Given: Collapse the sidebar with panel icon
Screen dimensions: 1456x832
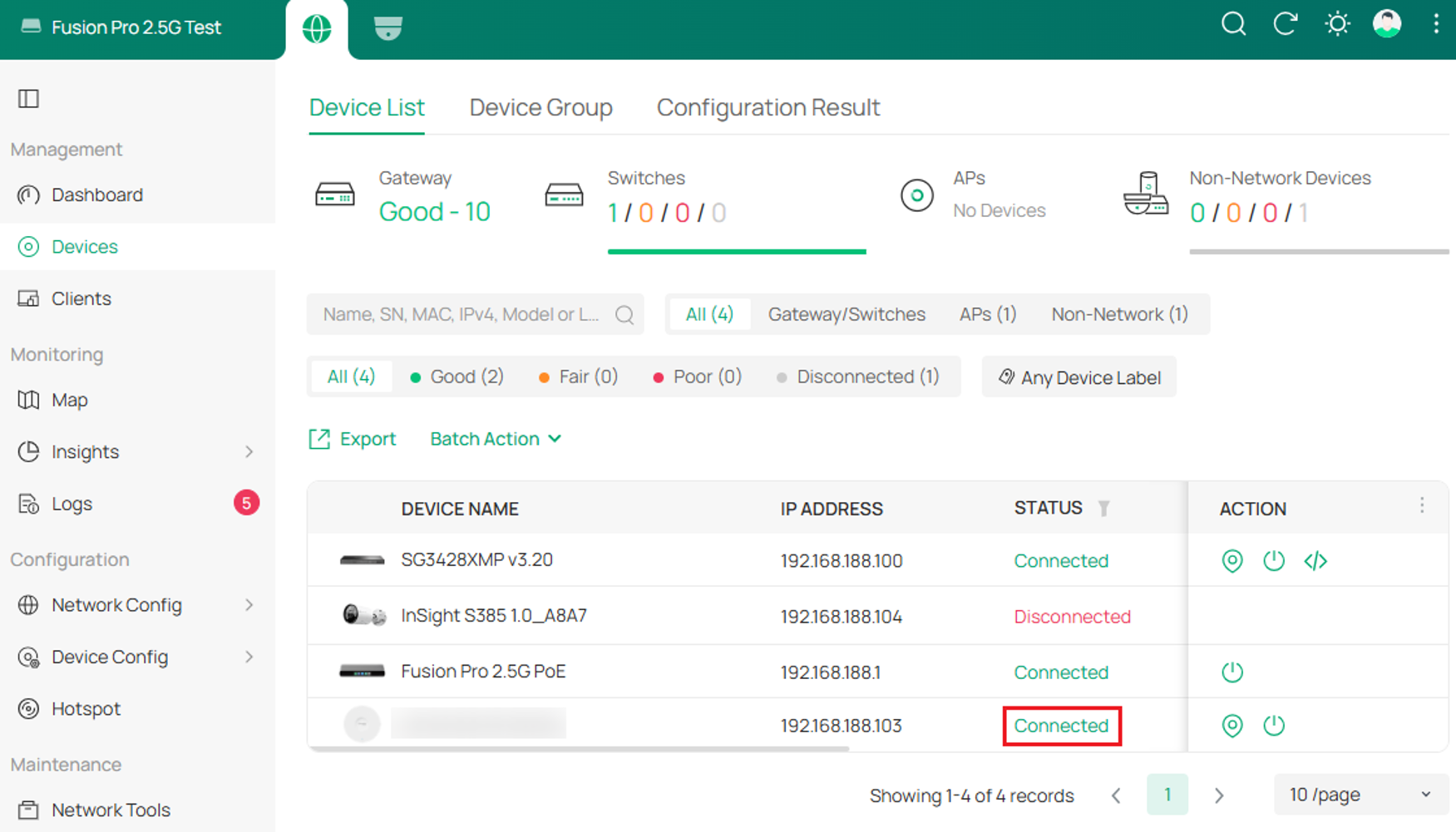Looking at the screenshot, I should click(28, 99).
